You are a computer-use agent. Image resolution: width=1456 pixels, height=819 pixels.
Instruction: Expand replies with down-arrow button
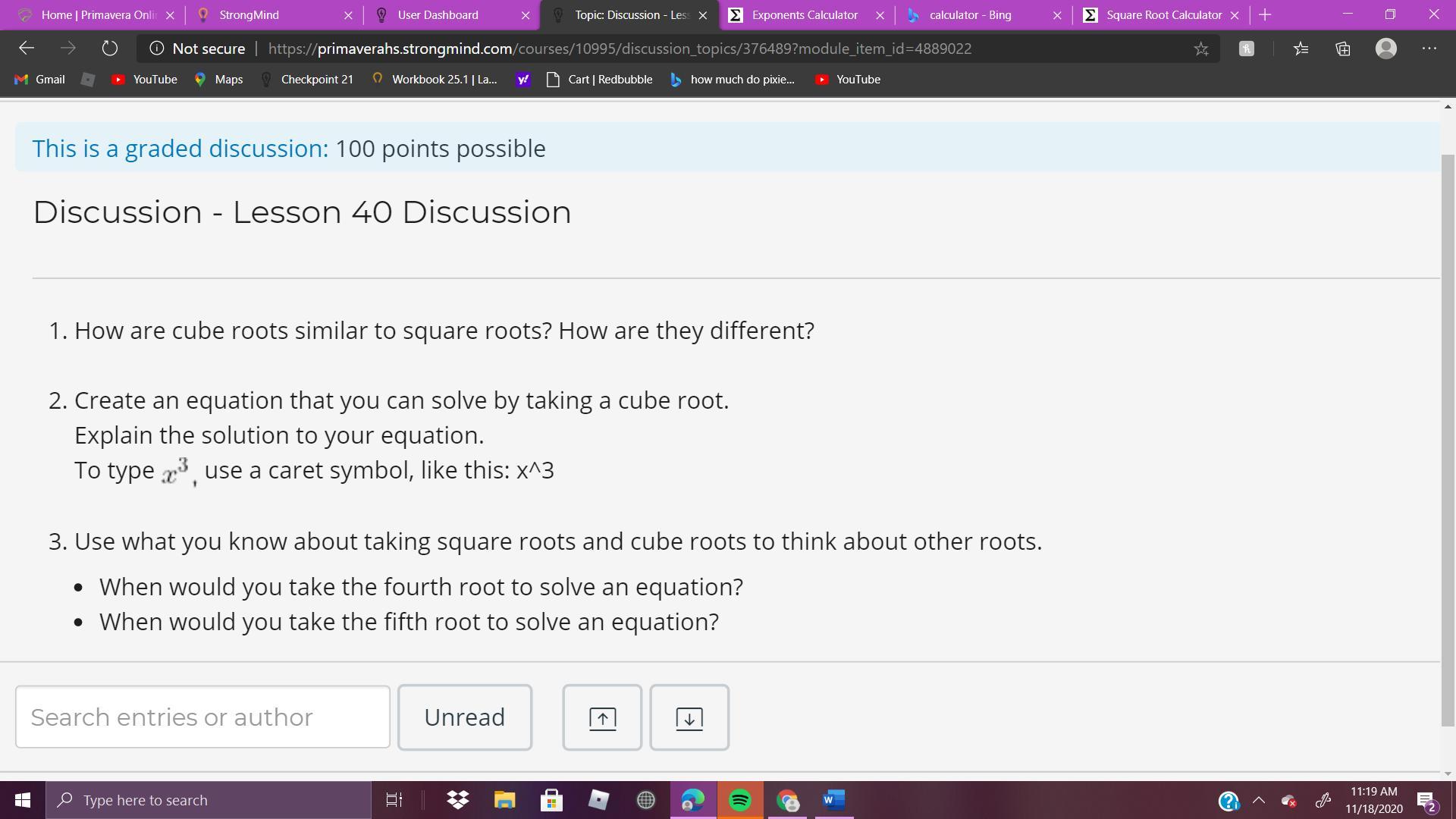[x=689, y=717]
